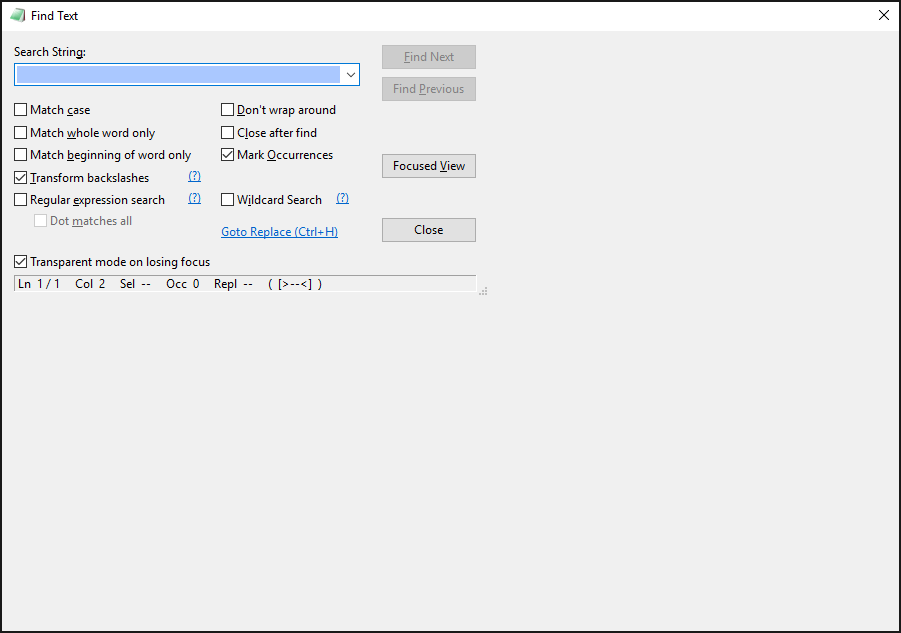Click the resize grip next to status bar
The image size is (901, 633).
coord(483,291)
